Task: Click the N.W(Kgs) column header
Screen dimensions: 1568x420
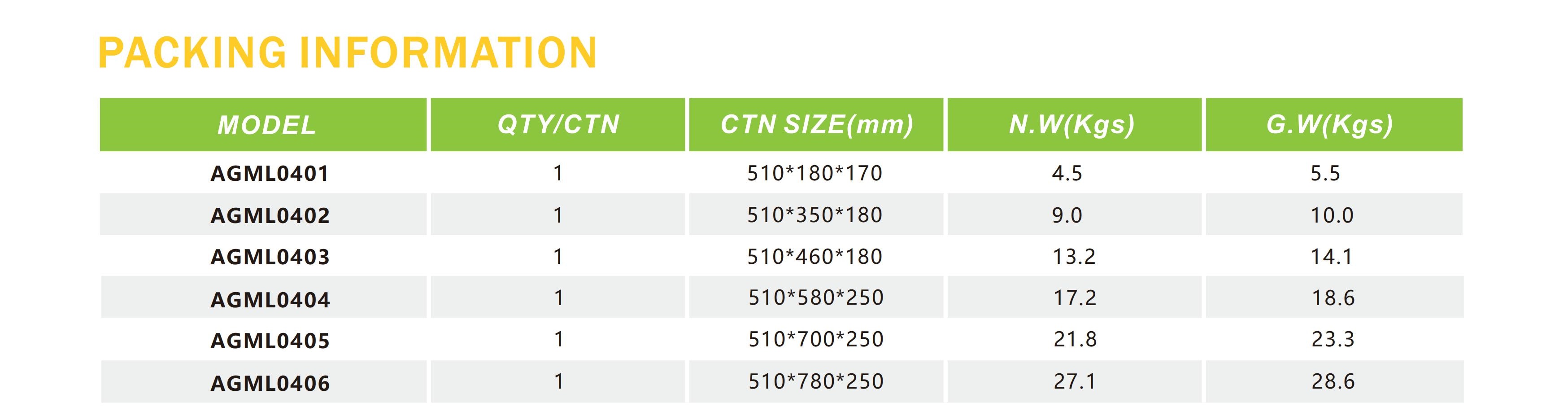Action: tap(1074, 125)
